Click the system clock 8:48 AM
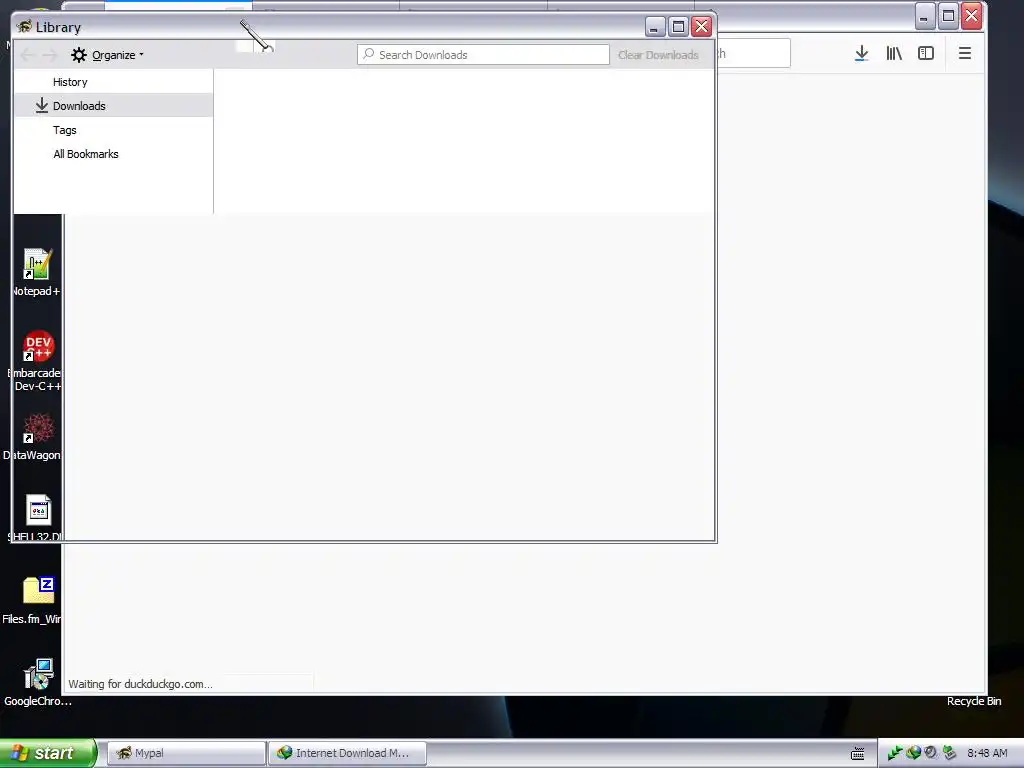 987,753
